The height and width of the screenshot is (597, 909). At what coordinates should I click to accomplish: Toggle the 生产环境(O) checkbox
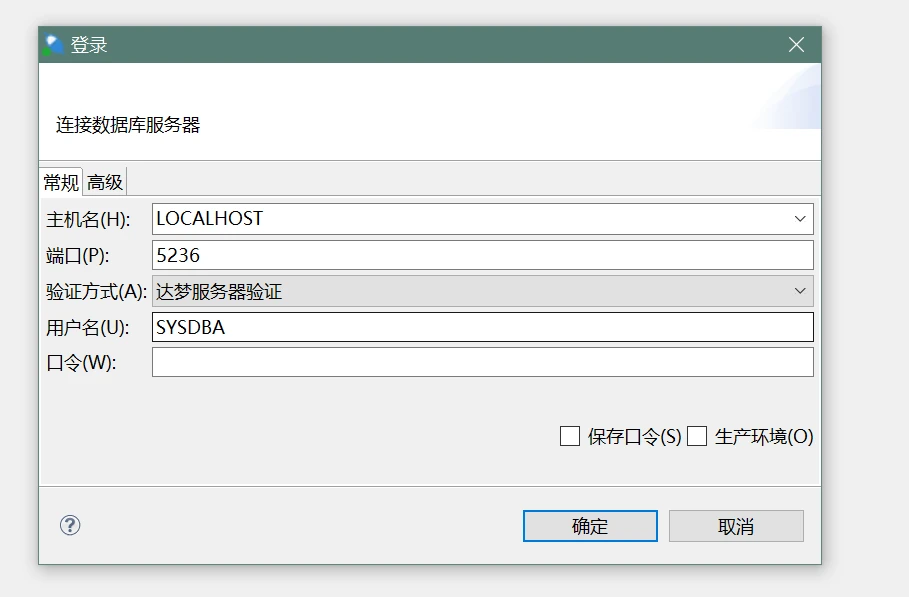tap(697, 436)
